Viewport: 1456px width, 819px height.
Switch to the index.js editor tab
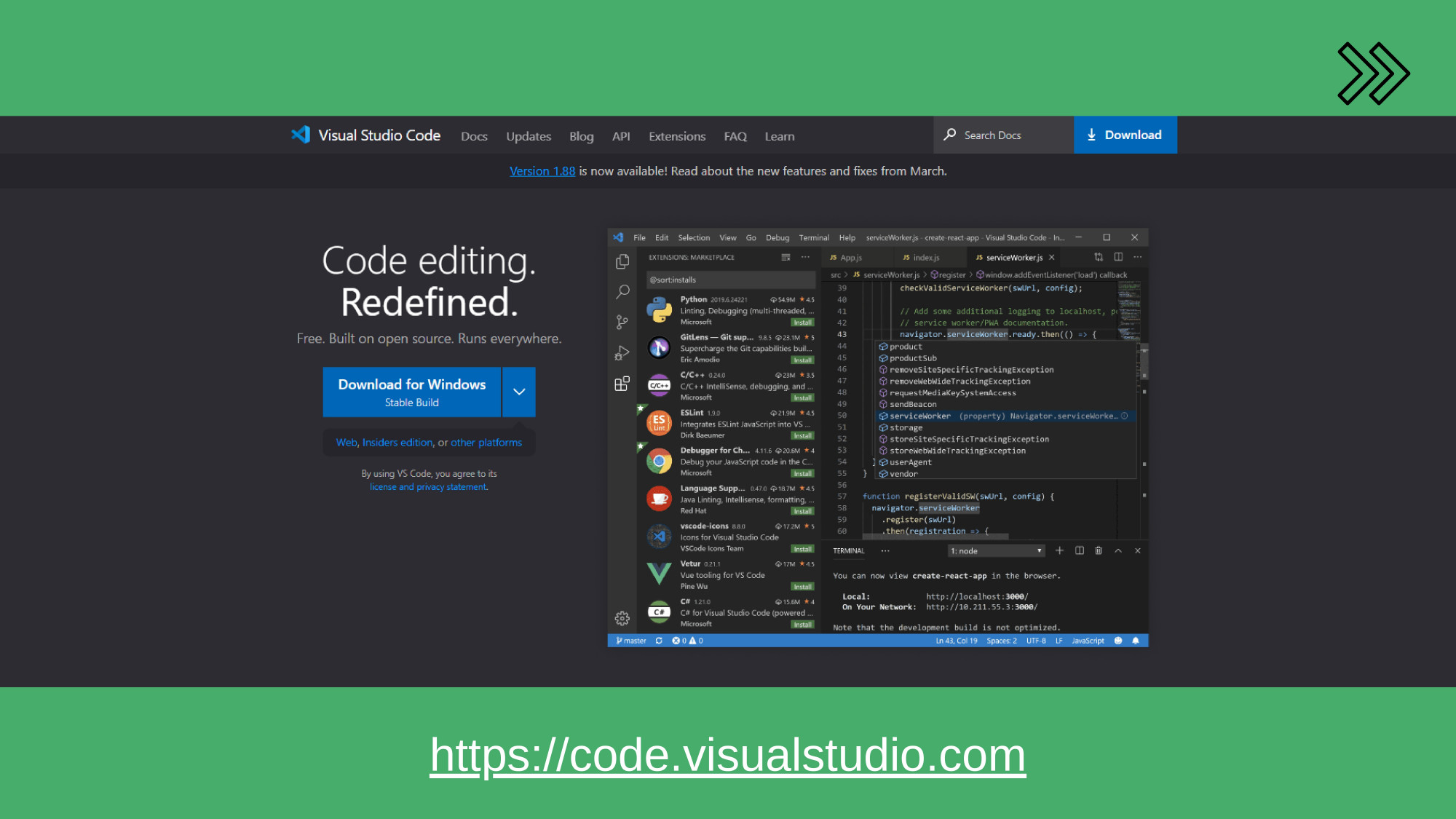click(x=926, y=257)
